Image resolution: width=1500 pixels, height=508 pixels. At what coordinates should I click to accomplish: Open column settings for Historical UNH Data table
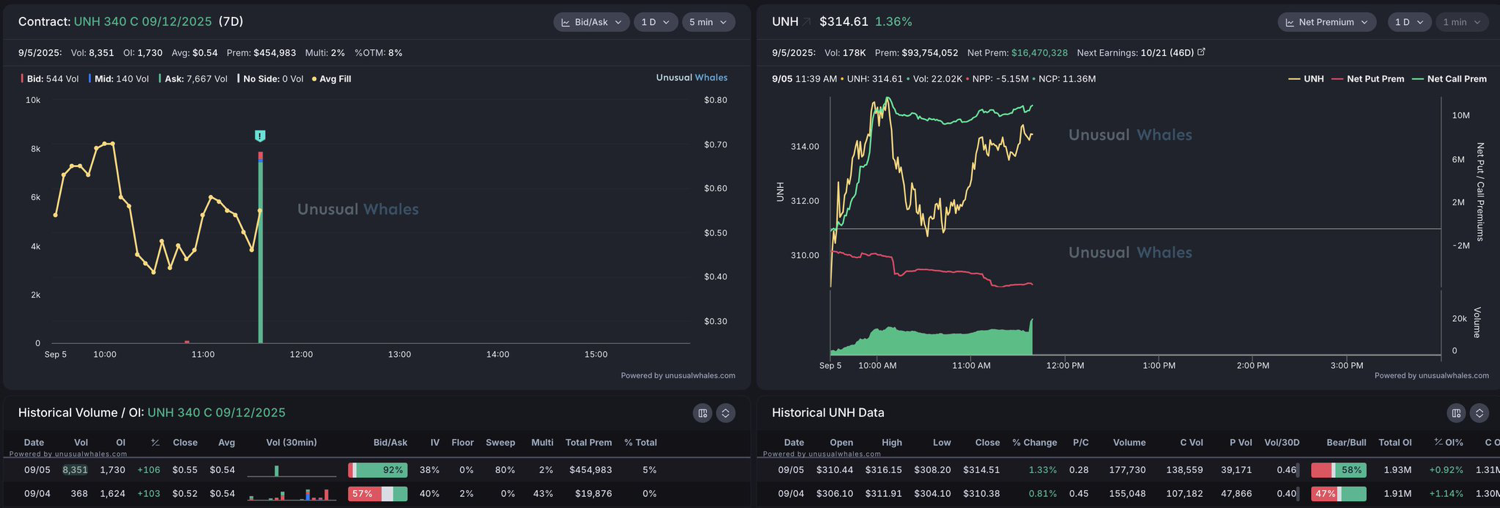tap(1456, 413)
